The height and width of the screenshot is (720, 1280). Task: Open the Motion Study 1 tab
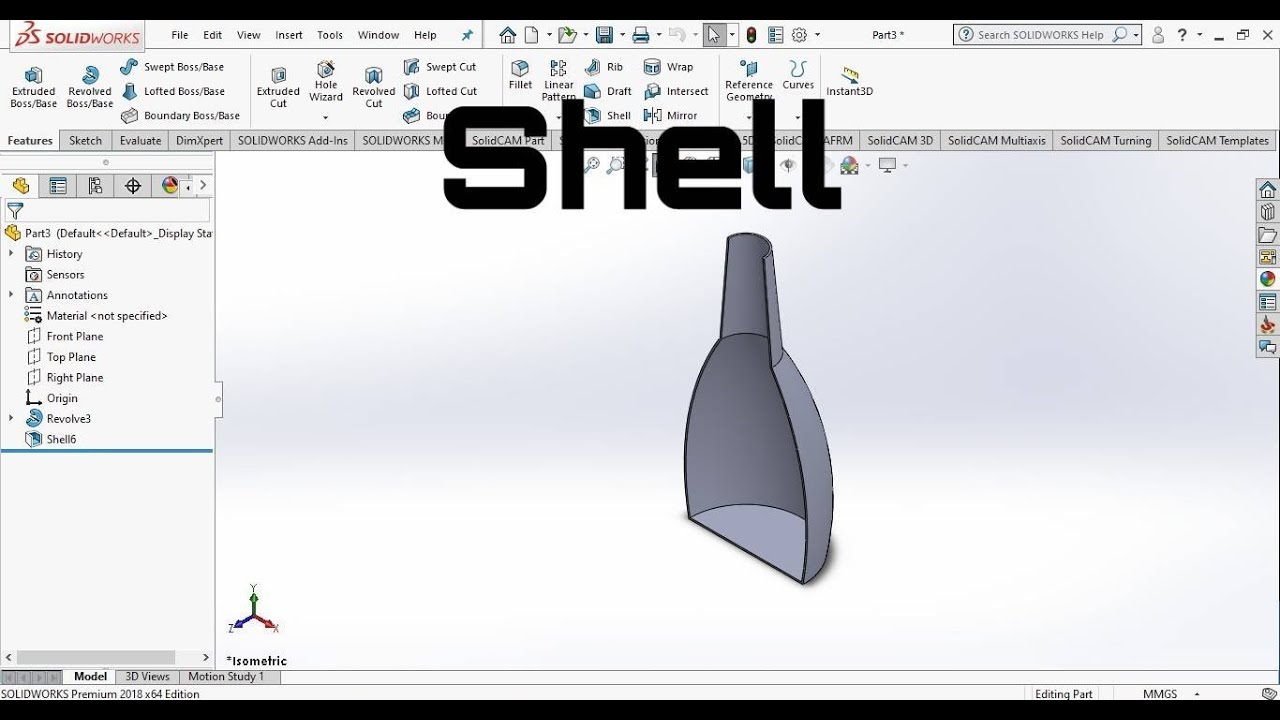click(x=226, y=677)
